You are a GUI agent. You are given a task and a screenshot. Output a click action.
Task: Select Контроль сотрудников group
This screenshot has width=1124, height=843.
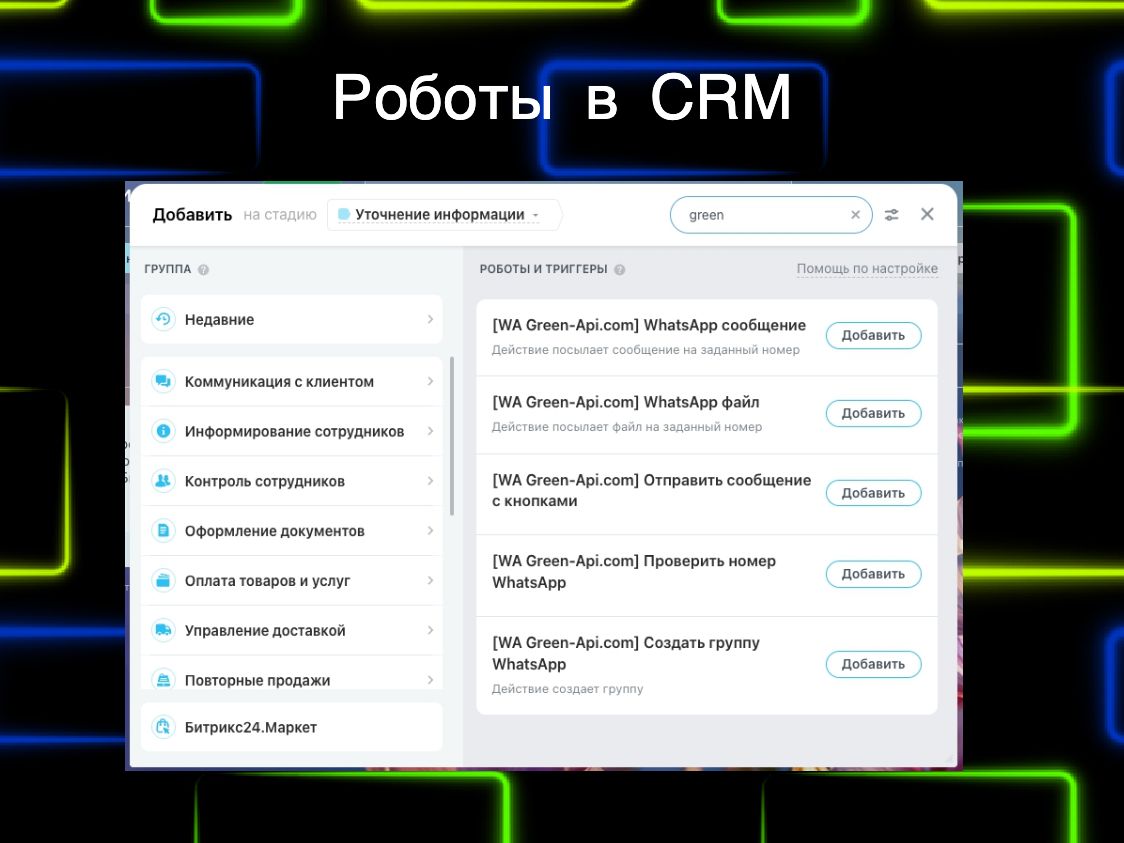292,481
